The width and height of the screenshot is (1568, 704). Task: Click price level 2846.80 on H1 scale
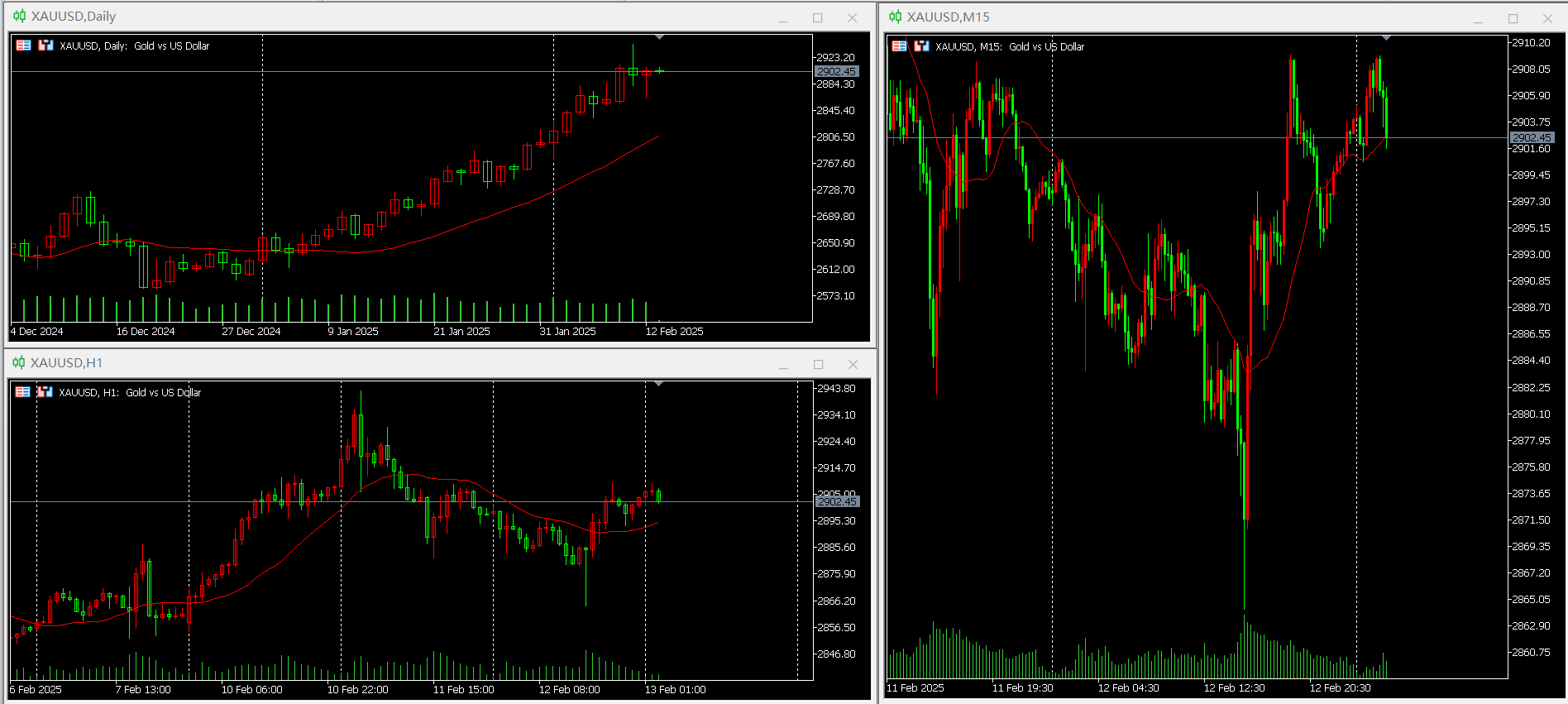click(837, 654)
